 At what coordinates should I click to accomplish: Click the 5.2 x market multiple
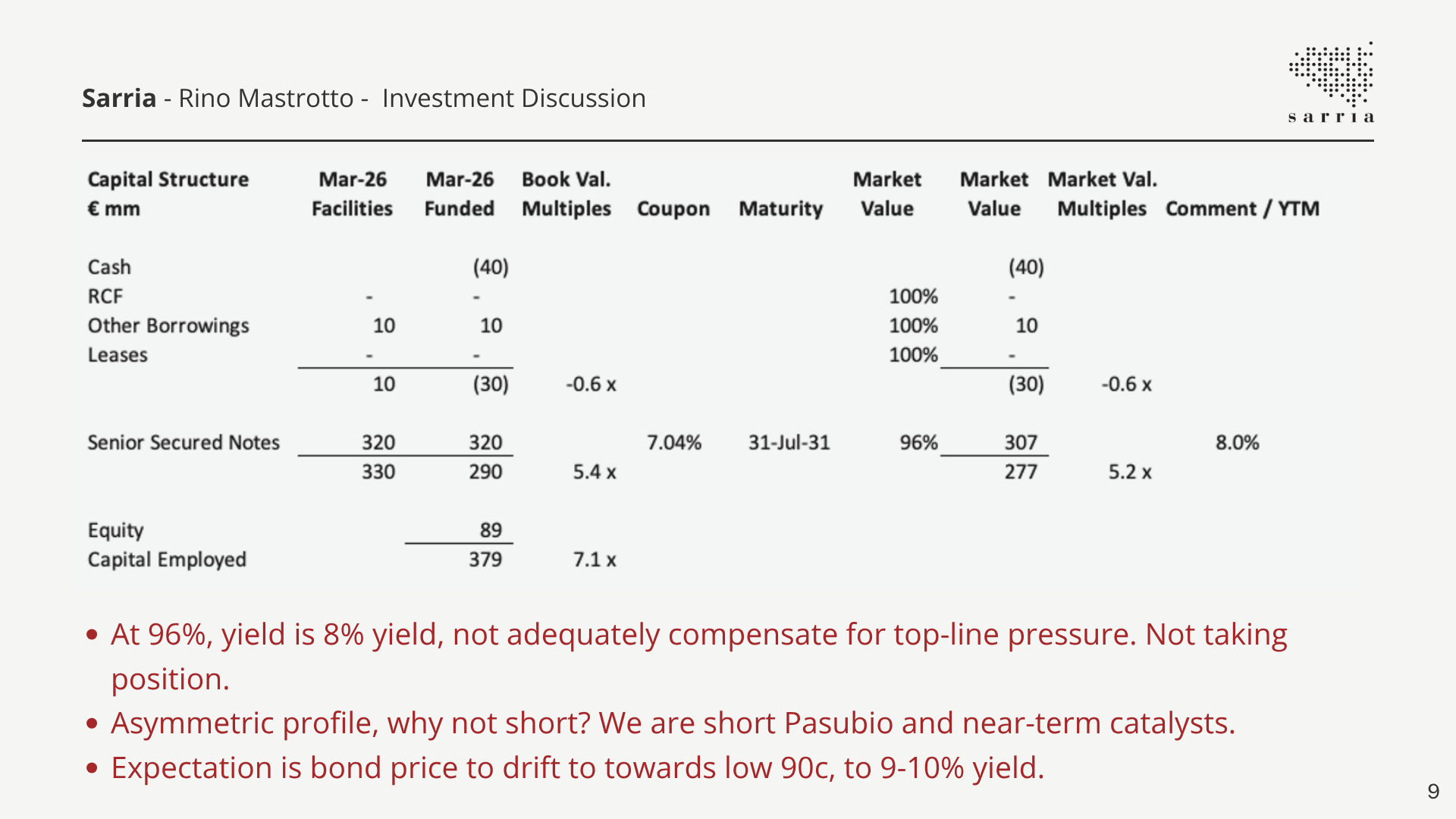[1130, 472]
